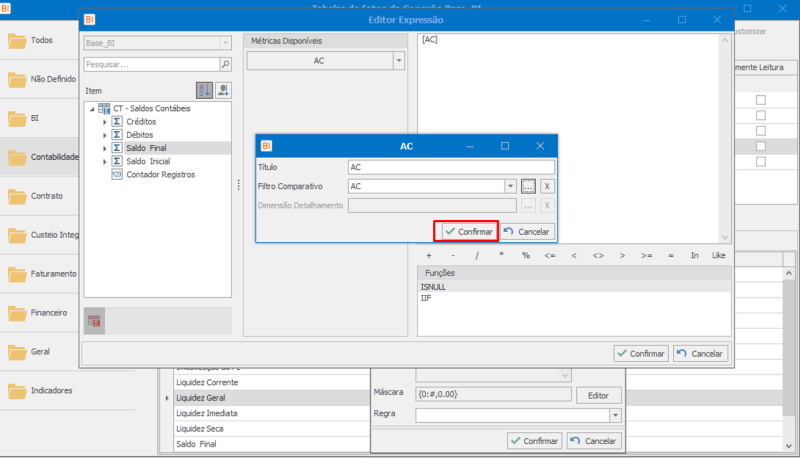800x458 pixels.
Task: Expand the Saldo Inicial tree node
Action: point(105,162)
